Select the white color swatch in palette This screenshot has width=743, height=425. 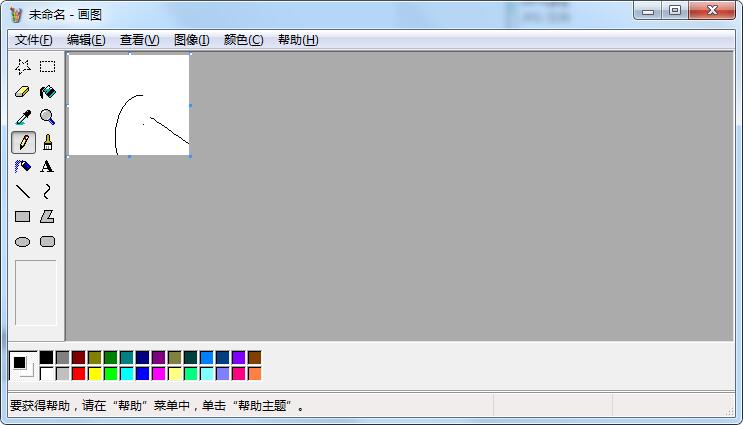(46, 373)
